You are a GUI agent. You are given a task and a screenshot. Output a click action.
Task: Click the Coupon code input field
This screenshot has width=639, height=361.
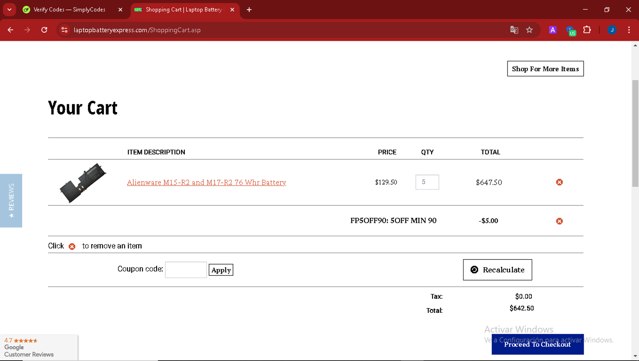186,270
